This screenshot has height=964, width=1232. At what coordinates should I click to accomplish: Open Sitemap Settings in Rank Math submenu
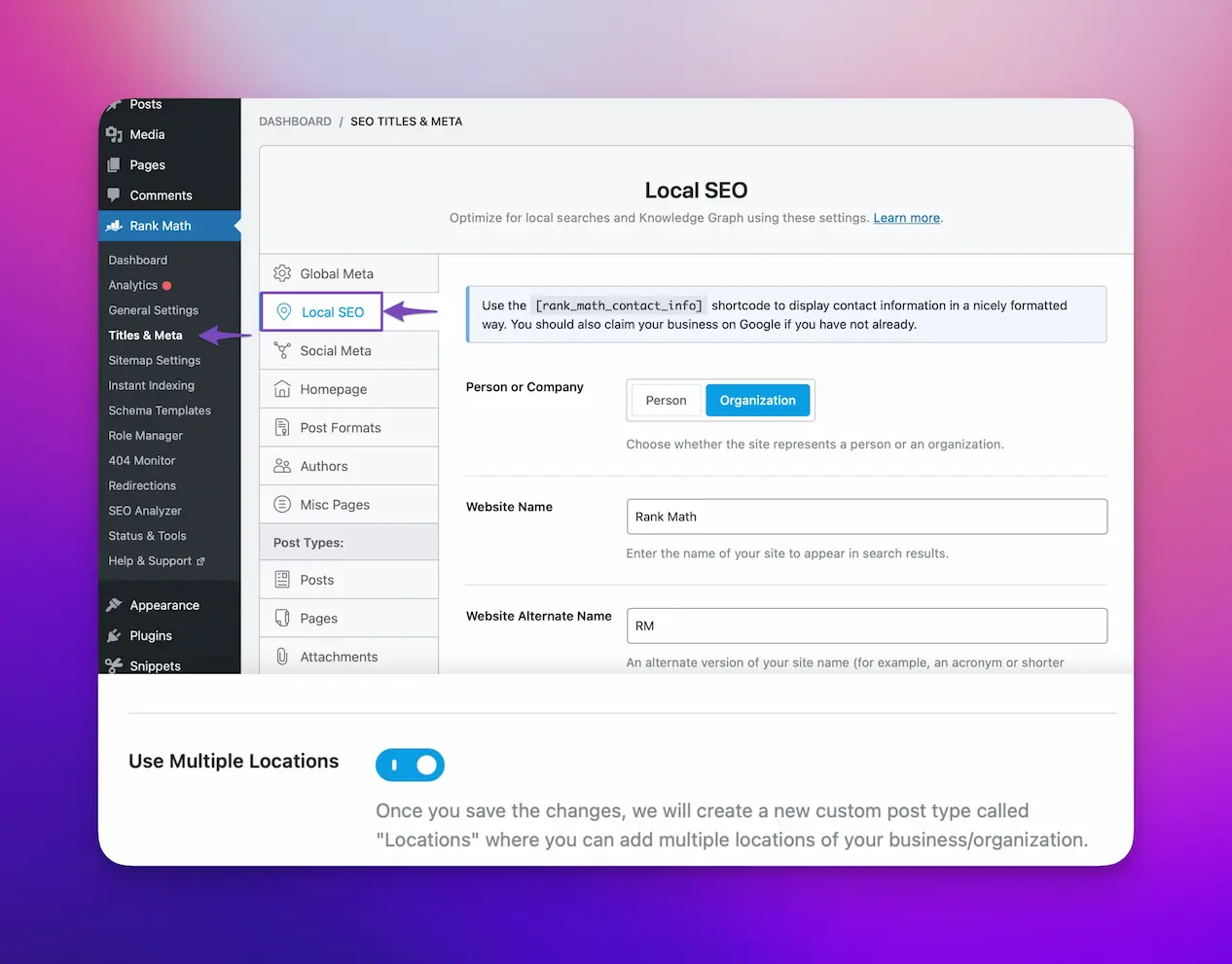[x=155, y=360]
